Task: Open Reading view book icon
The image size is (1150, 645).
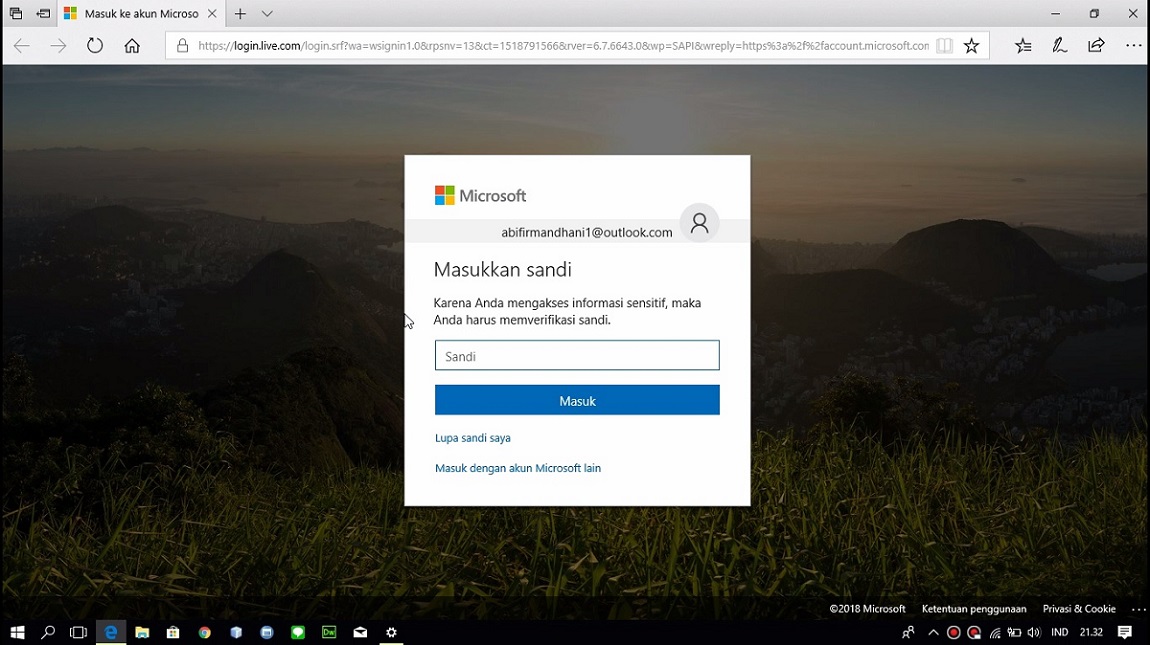Action: click(x=944, y=46)
